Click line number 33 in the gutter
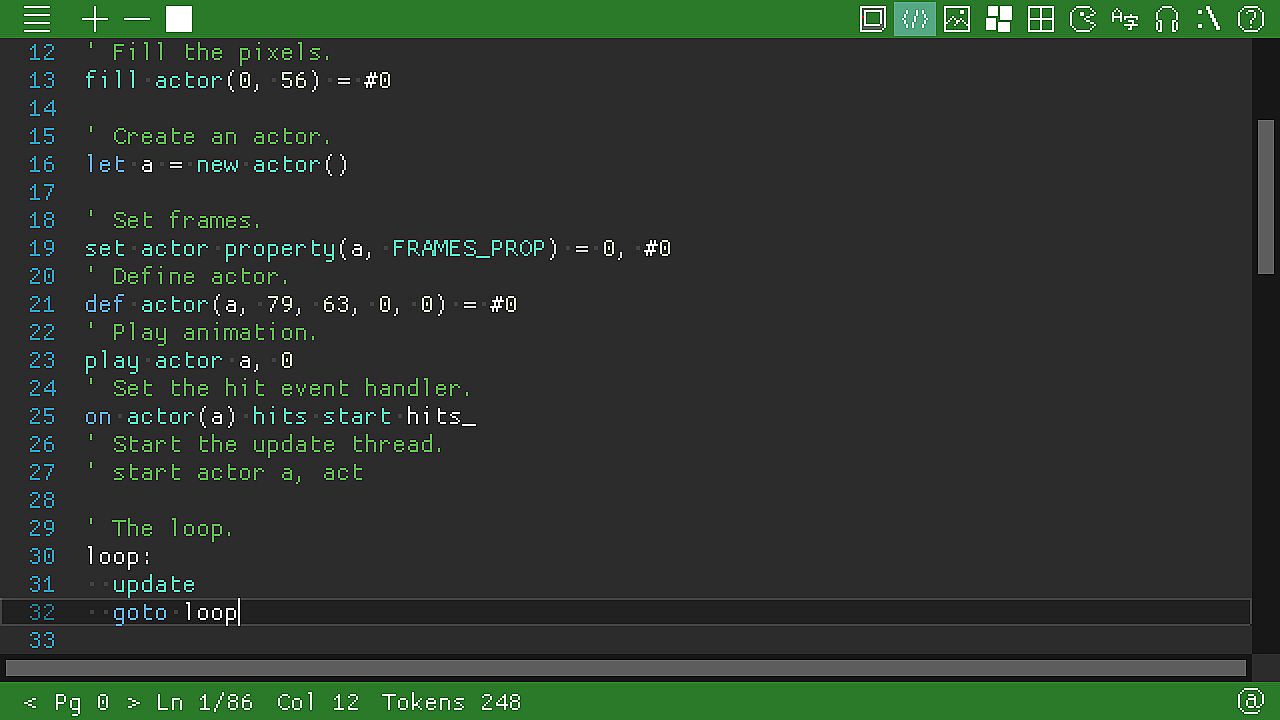Viewport: 1280px width, 720px height. coord(42,640)
